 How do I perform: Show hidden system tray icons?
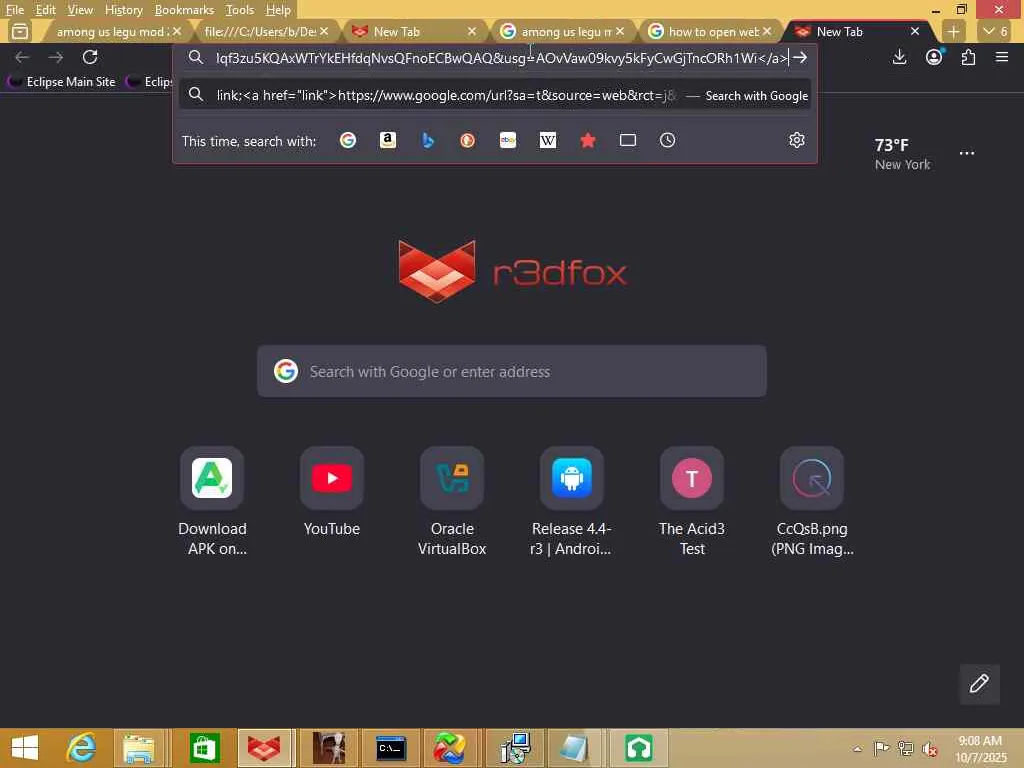857,748
